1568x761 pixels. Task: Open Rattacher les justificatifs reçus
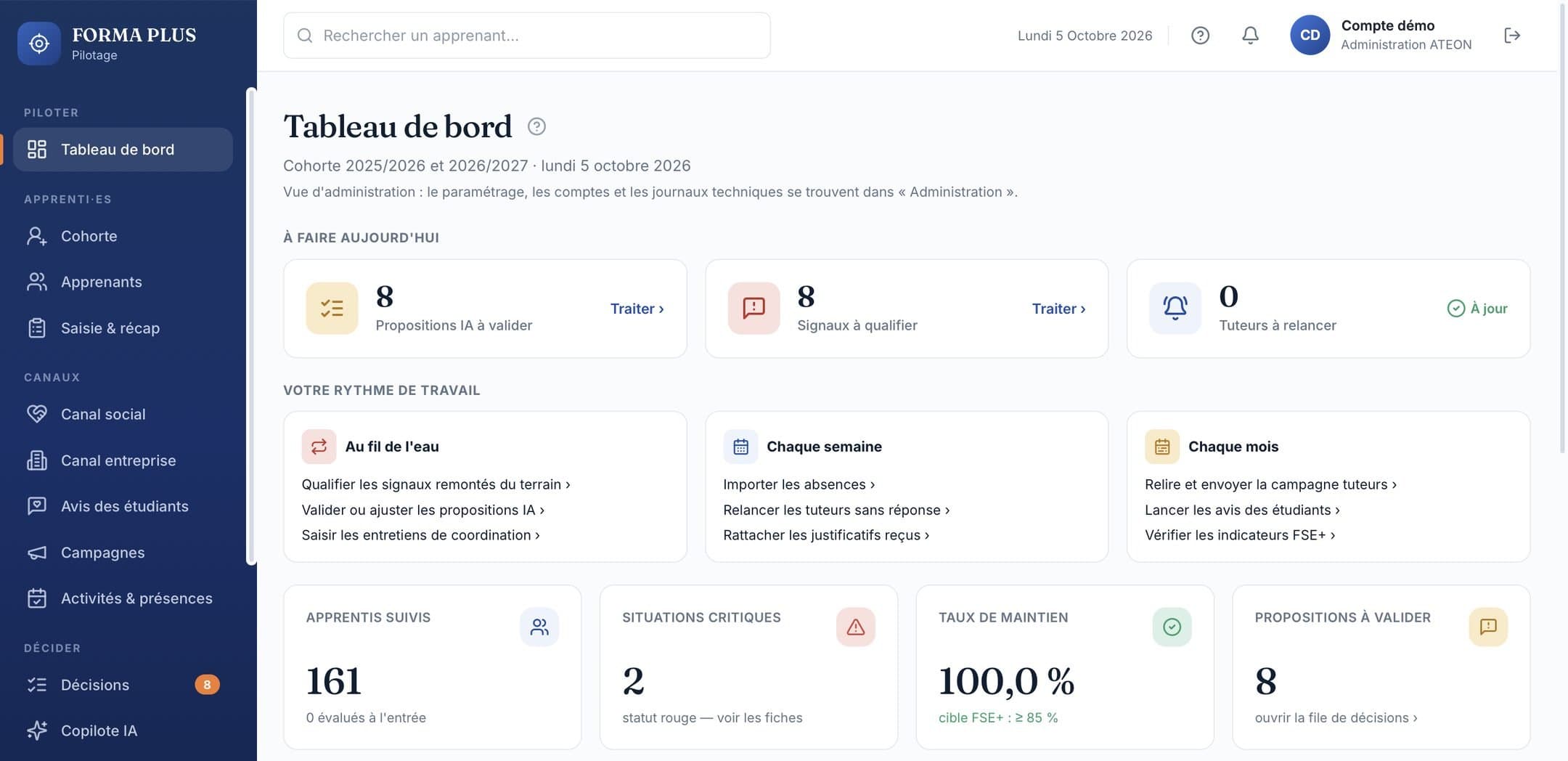click(826, 535)
